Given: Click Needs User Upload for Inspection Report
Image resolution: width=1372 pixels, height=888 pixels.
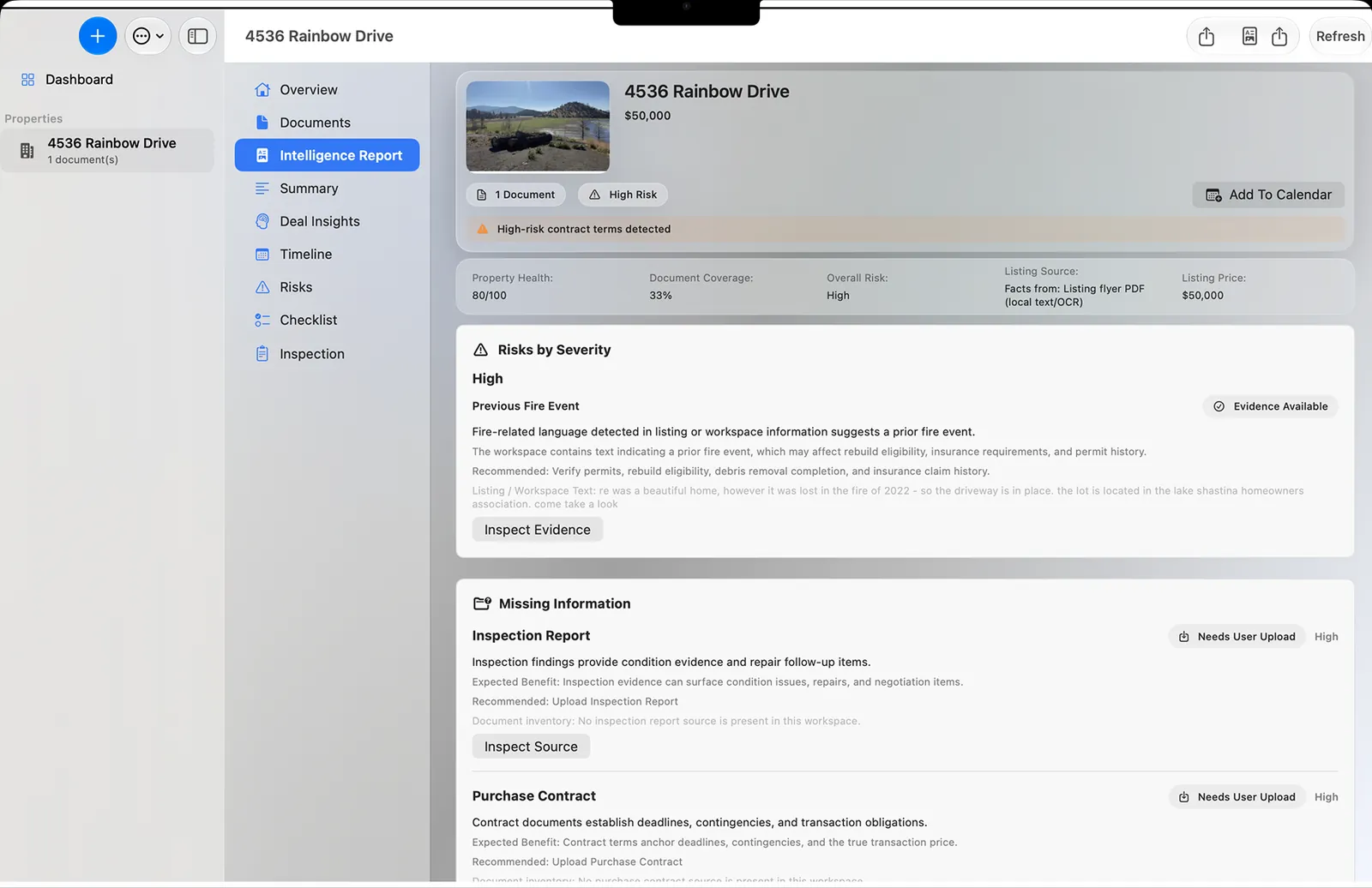Looking at the screenshot, I should tap(1237, 637).
